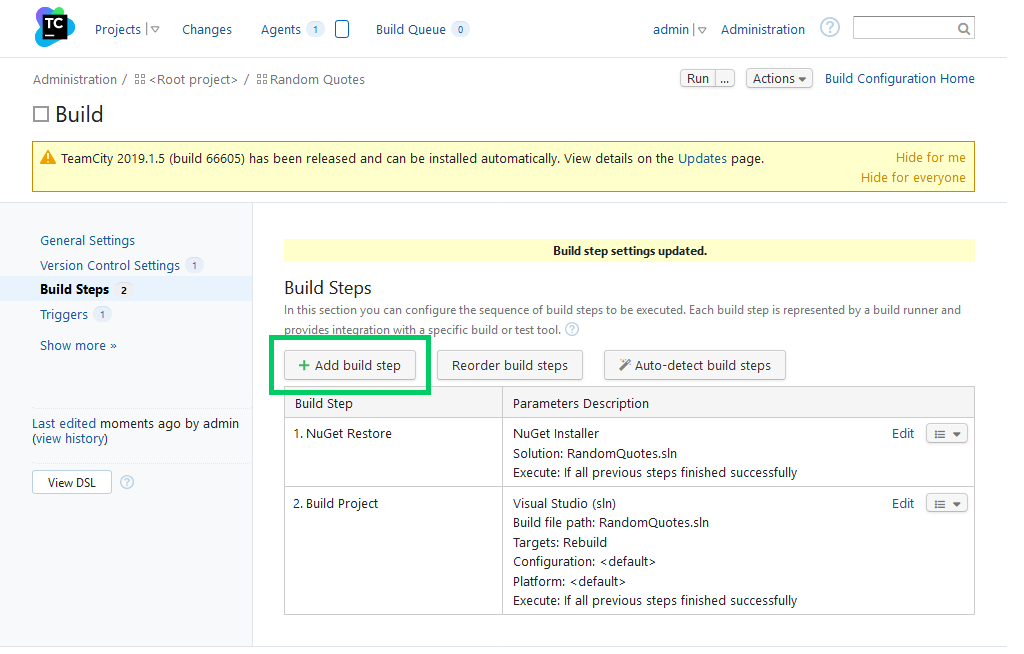
Task: Click the help question mark icon in header
Action: point(829,28)
